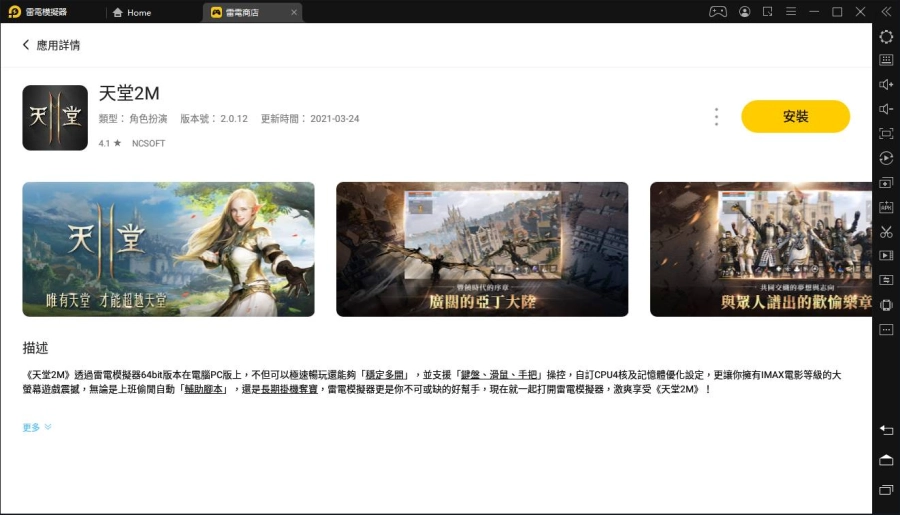Close the 雷電商店 tab
The height and width of the screenshot is (515, 900).
pos(294,12)
